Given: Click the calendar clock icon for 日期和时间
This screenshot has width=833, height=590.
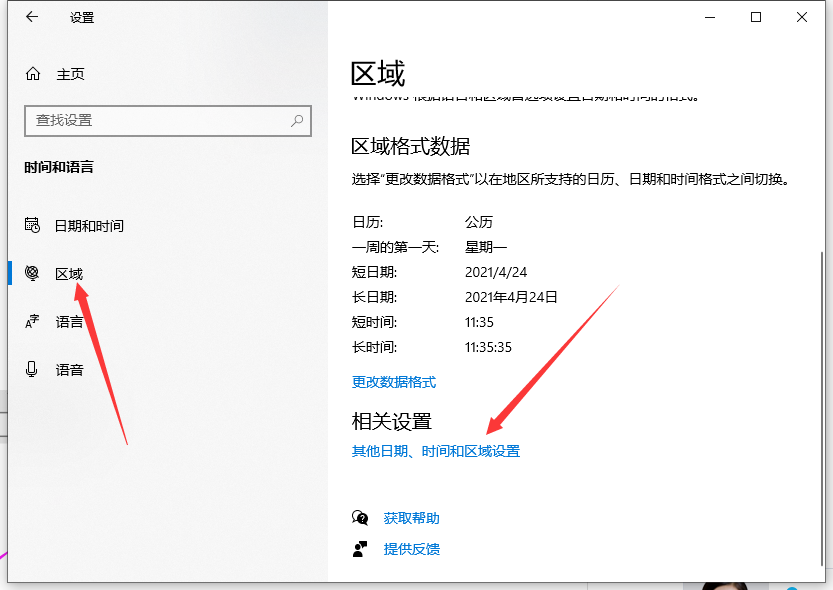Looking at the screenshot, I should [32, 226].
